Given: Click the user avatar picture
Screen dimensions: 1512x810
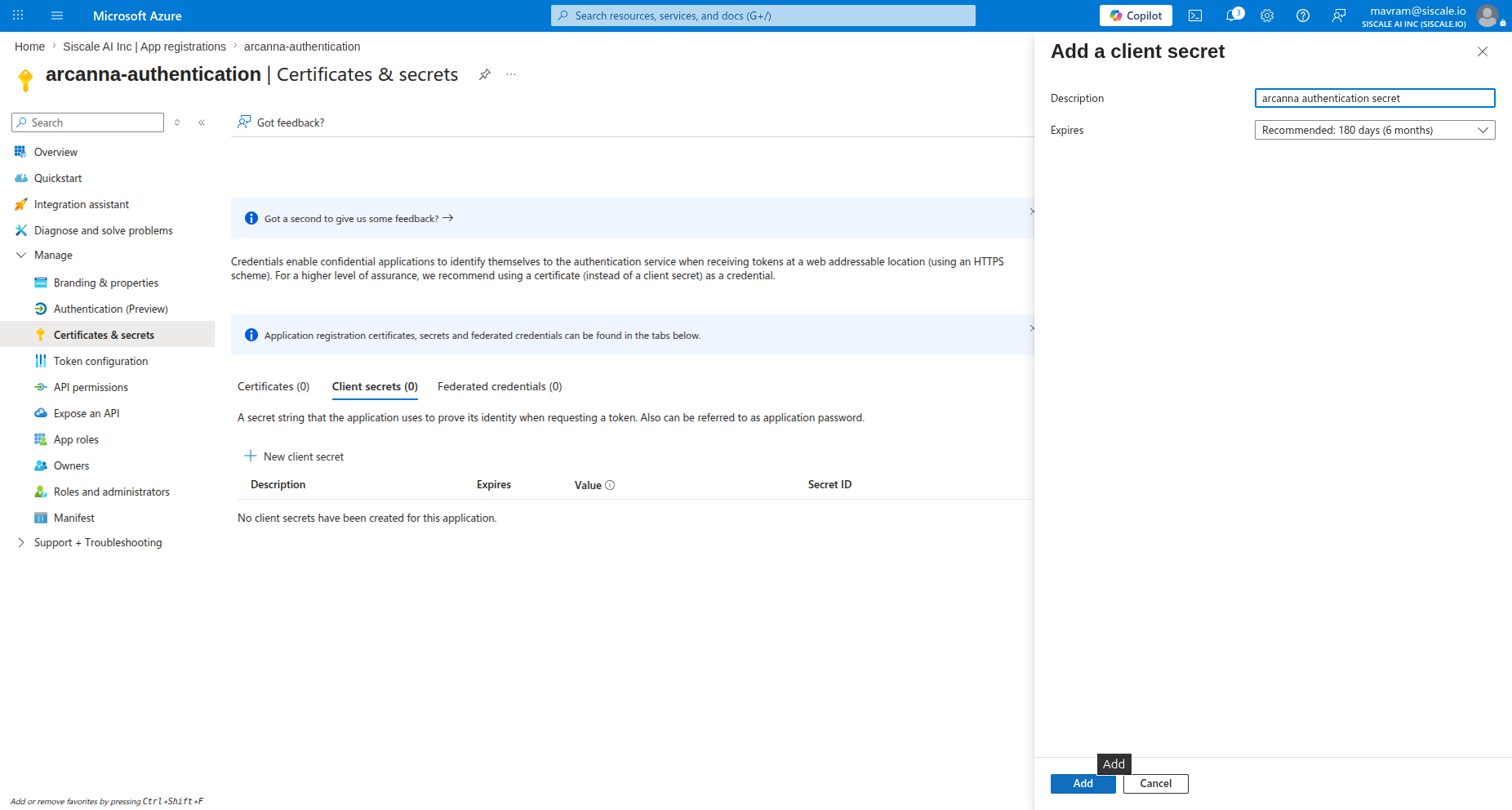Looking at the screenshot, I should [x=1488, y=16].
